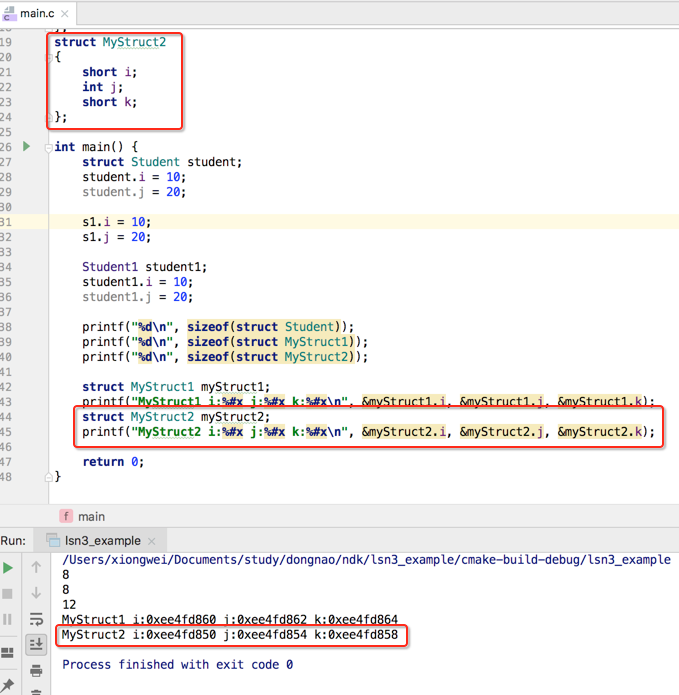Image resolution: width=679 pixels, height=695 pixels.
Task: Click the 'short k;' declaration
Action: coord(109,102)
